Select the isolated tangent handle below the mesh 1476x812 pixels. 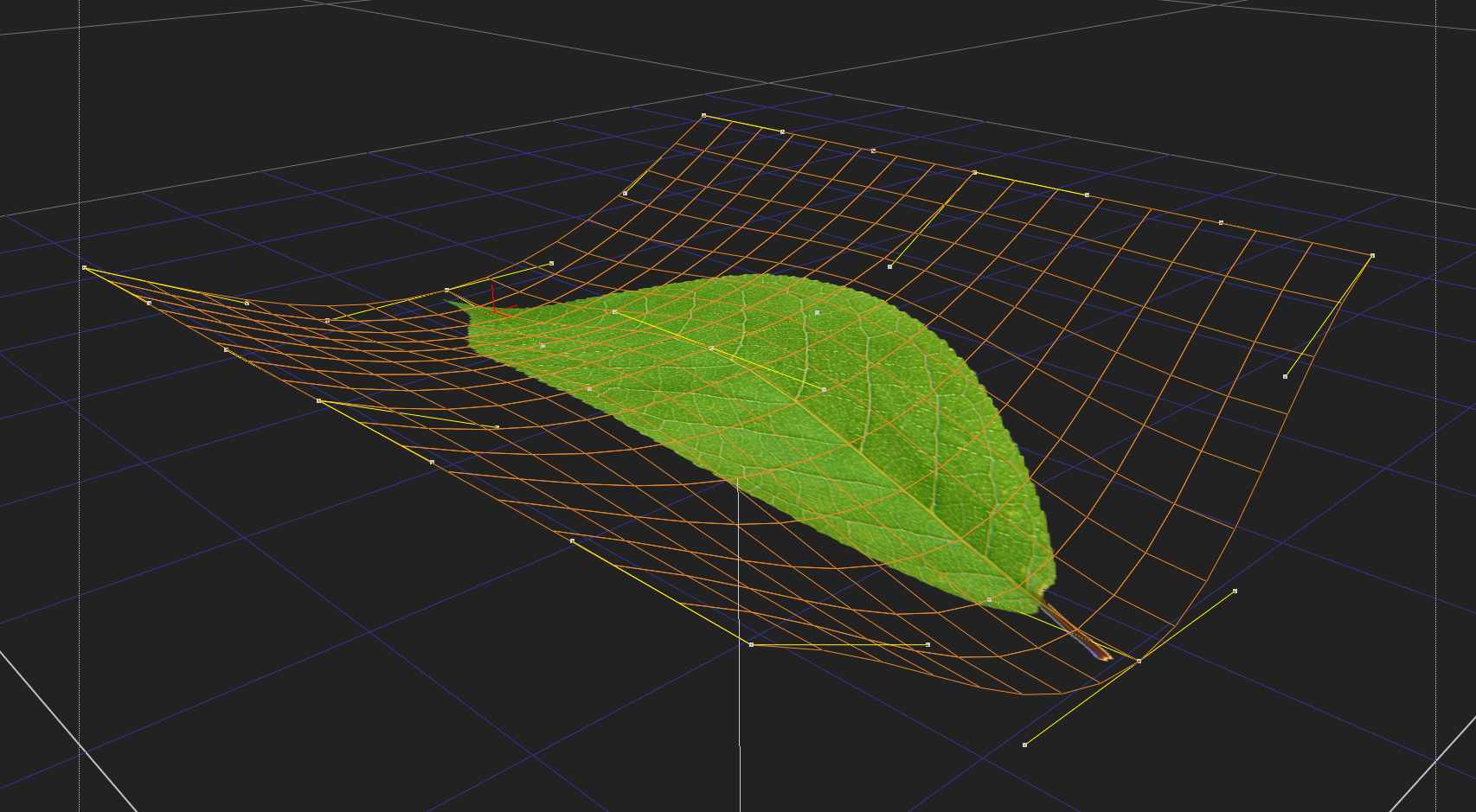[1024, 745]
